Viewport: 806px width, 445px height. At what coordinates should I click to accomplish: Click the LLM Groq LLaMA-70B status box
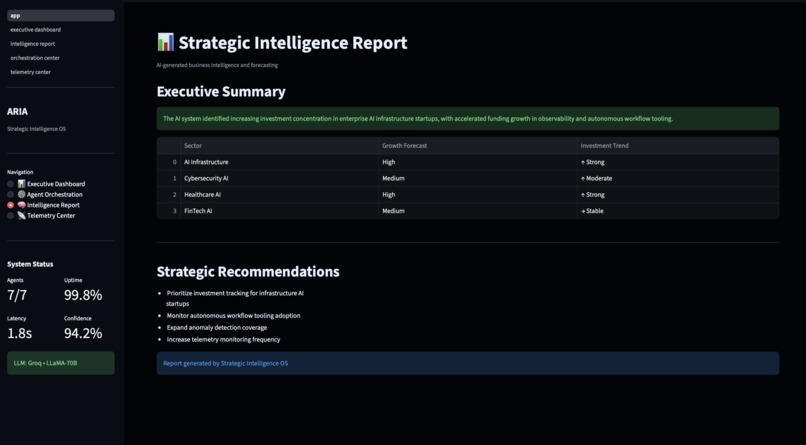(x=61, y=363)
